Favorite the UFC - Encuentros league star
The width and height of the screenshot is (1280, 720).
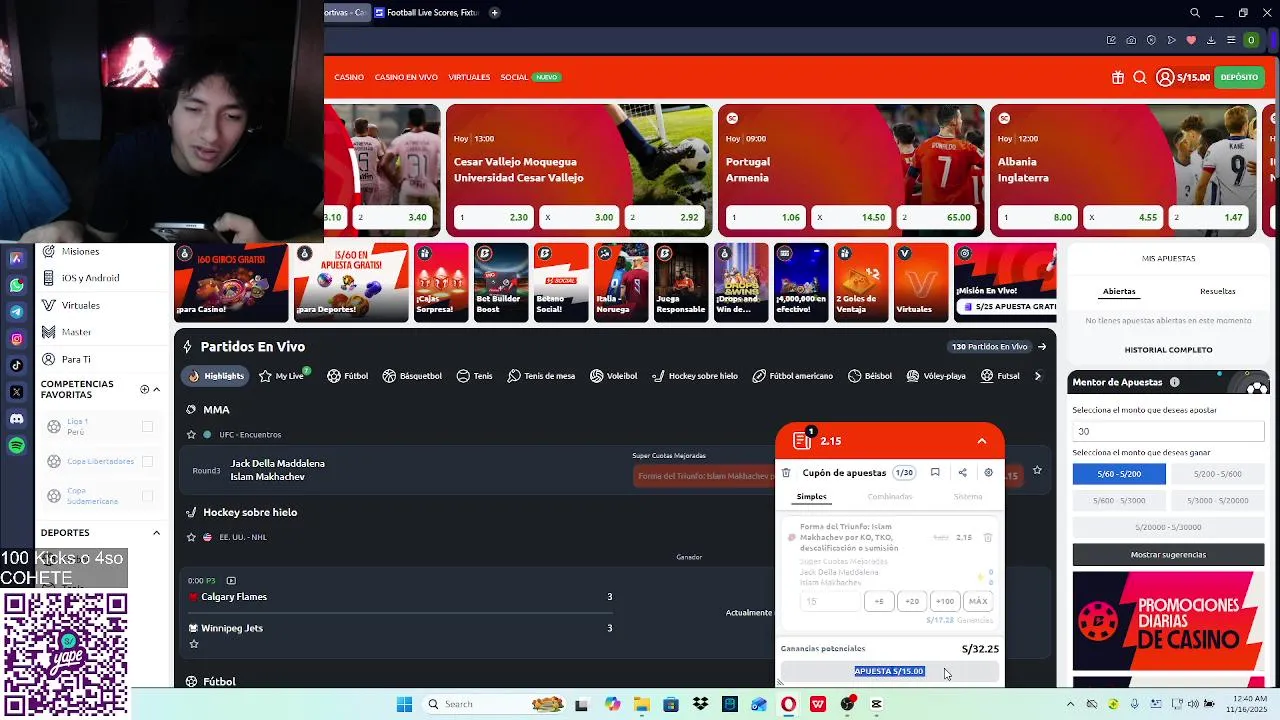192,435
